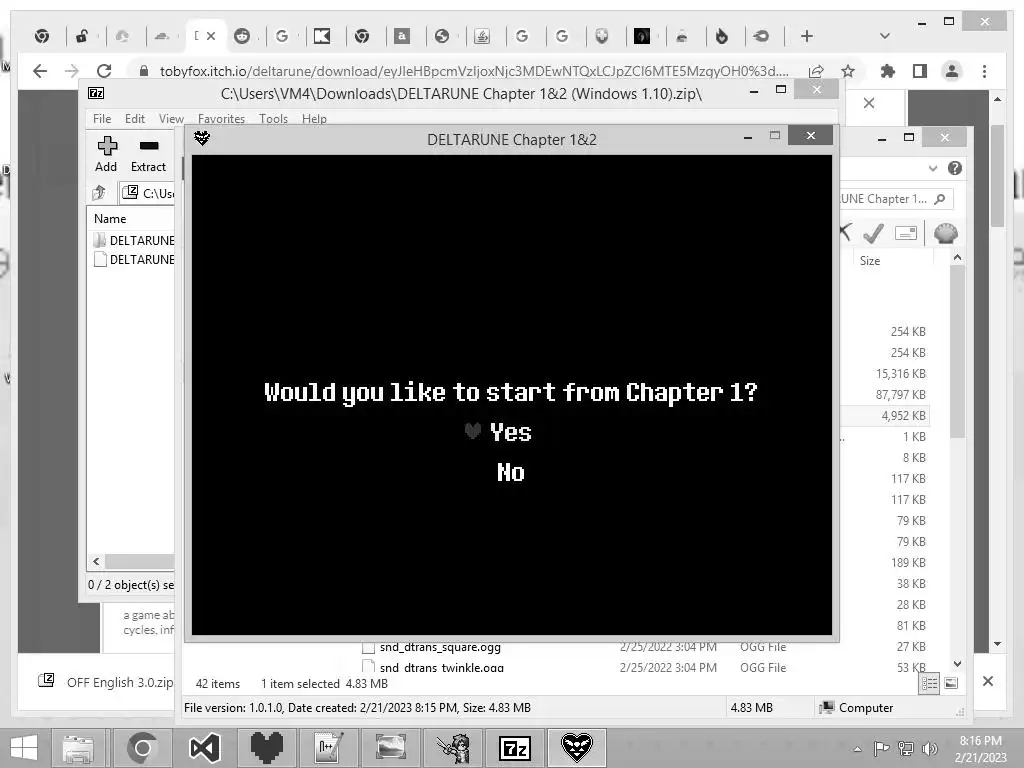Click the Chrome page scrollbar up arrow
Image resolution: width=1024 pixels, height=768 pixels.
[x=997, y=99]
